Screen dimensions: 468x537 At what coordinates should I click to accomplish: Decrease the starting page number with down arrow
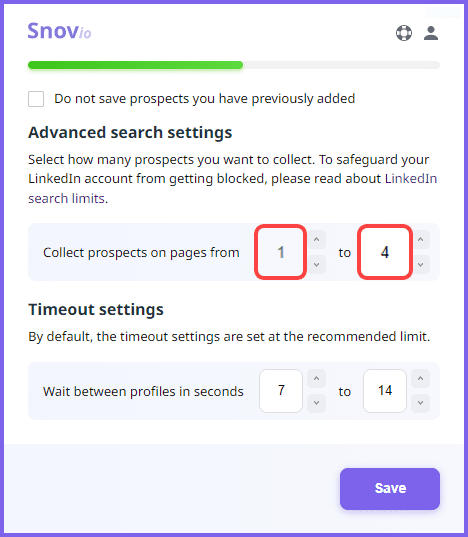click(x=317, y=264)
